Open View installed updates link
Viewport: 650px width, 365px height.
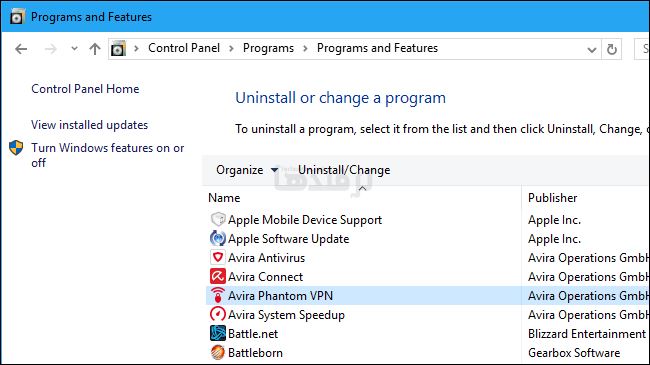[x=90, y=125]
